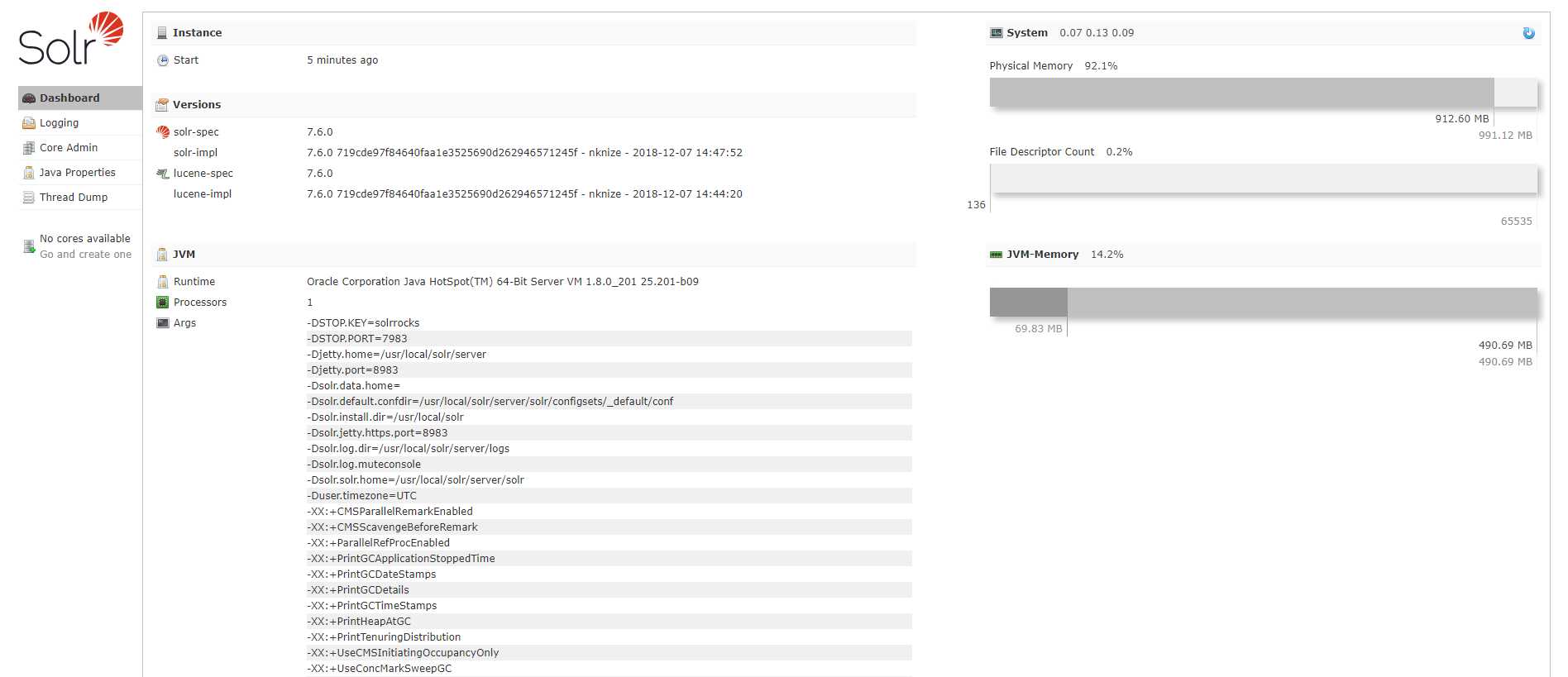The width and height of the screenshot is (1568, 677).
Task: Click the Core Admin icon
Action: (29, 148)
